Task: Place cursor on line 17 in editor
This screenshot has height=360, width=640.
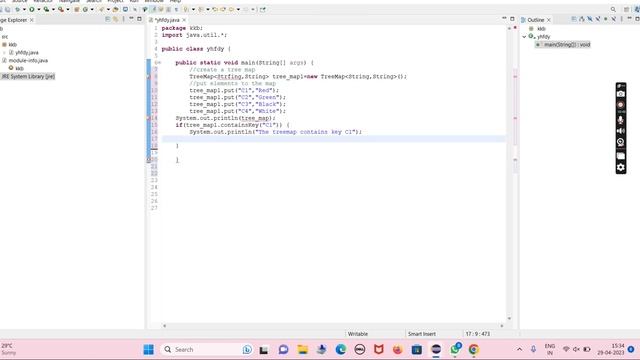Action: (x=333, y=139)
